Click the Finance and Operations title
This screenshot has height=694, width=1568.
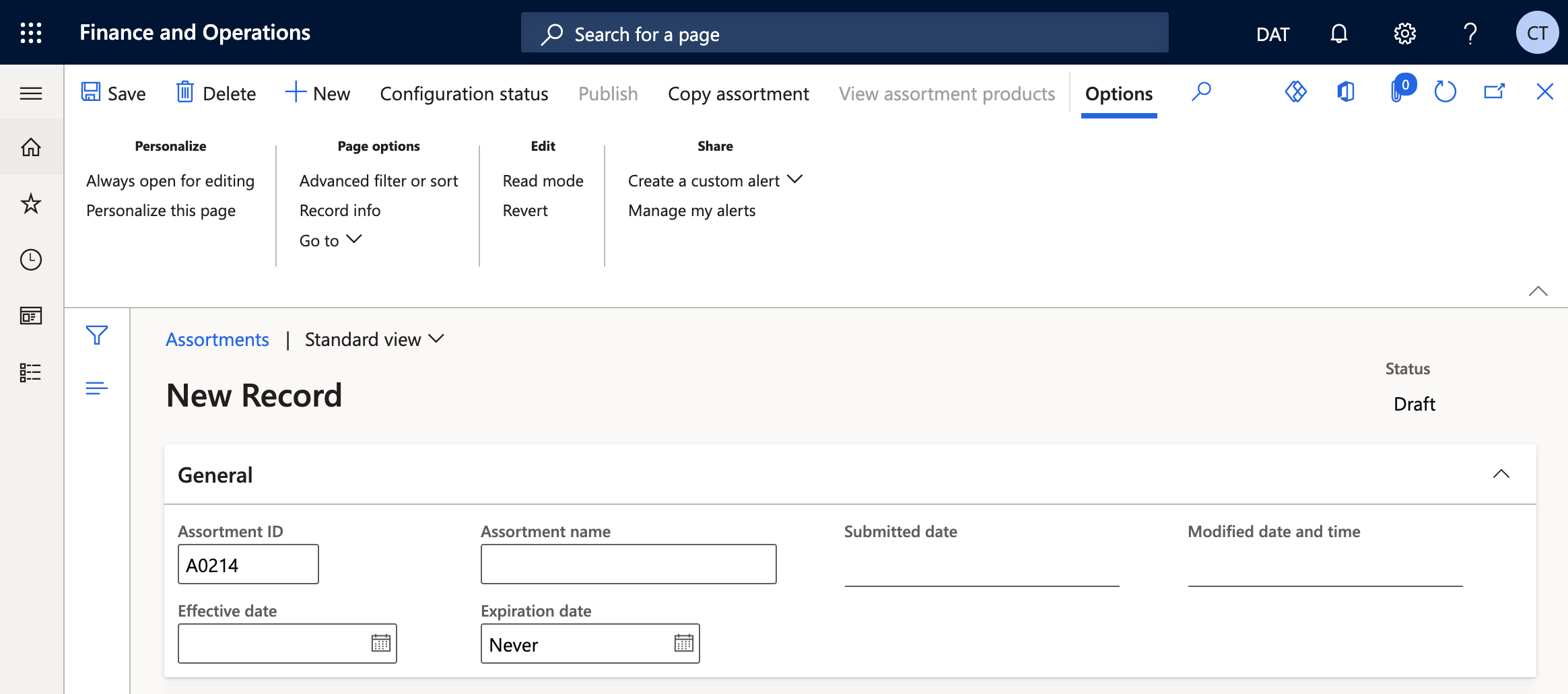(195, 32)
